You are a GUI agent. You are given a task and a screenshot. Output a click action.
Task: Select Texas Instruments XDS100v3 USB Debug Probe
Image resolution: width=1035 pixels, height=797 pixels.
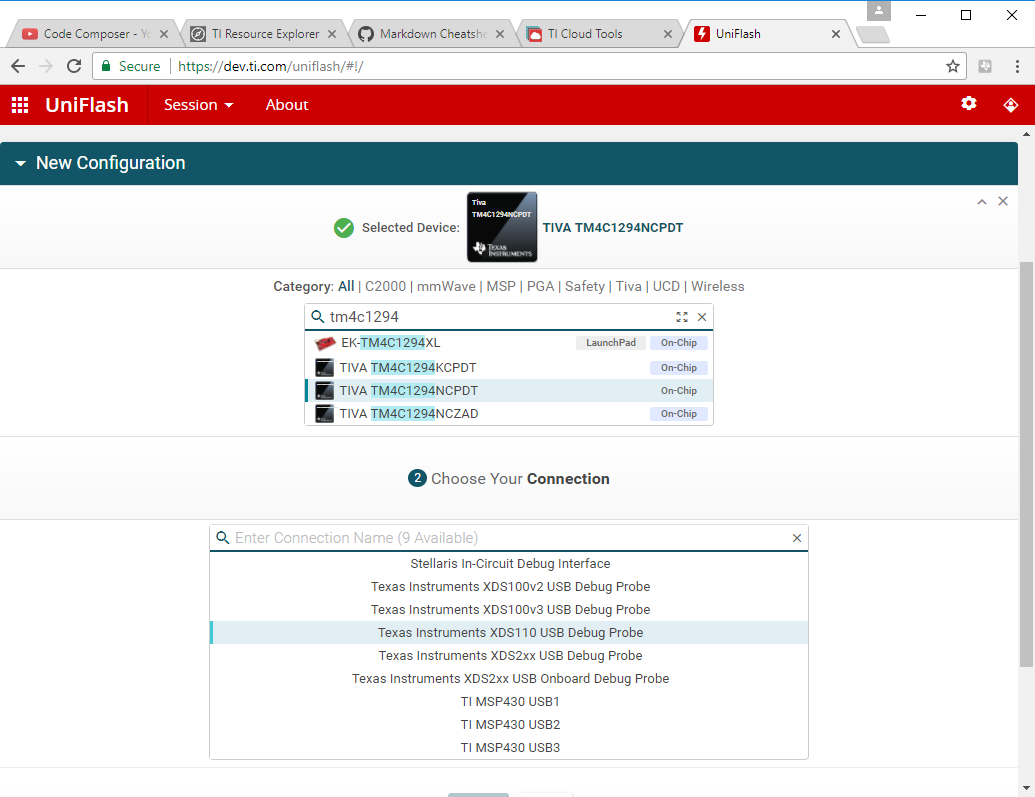point(509,609)
